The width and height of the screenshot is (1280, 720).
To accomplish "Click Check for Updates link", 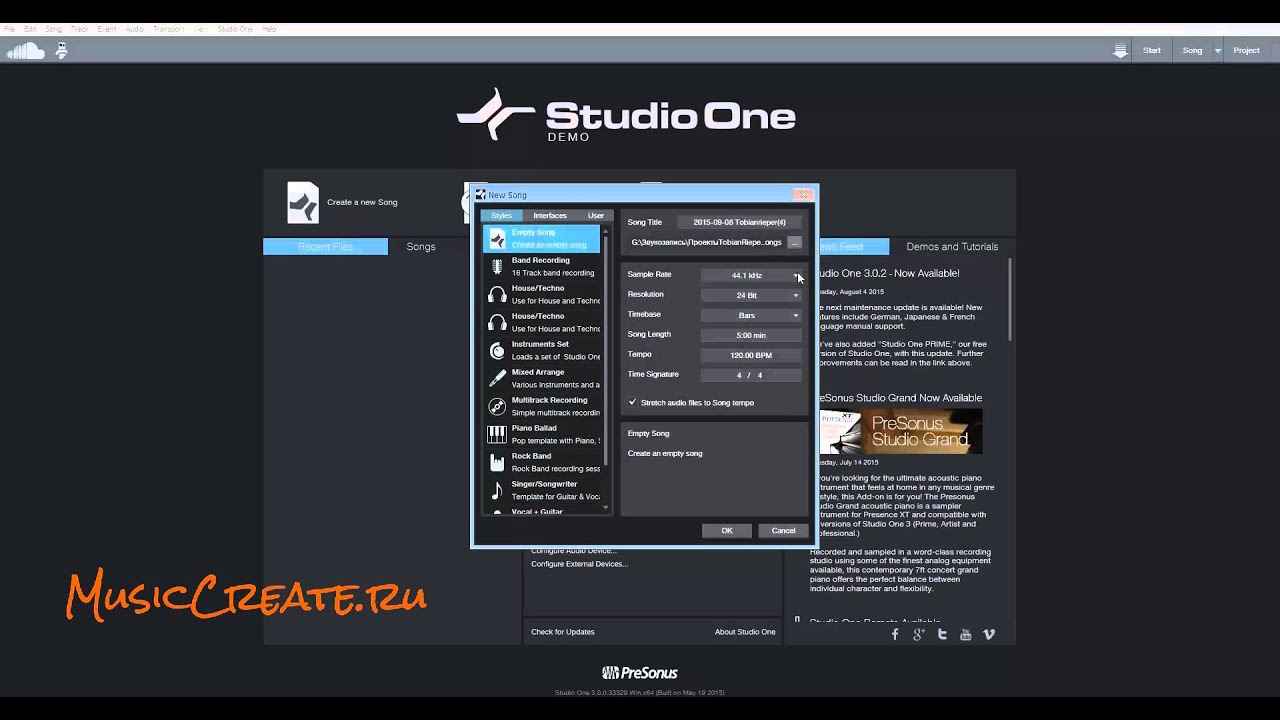I will 562,632.
